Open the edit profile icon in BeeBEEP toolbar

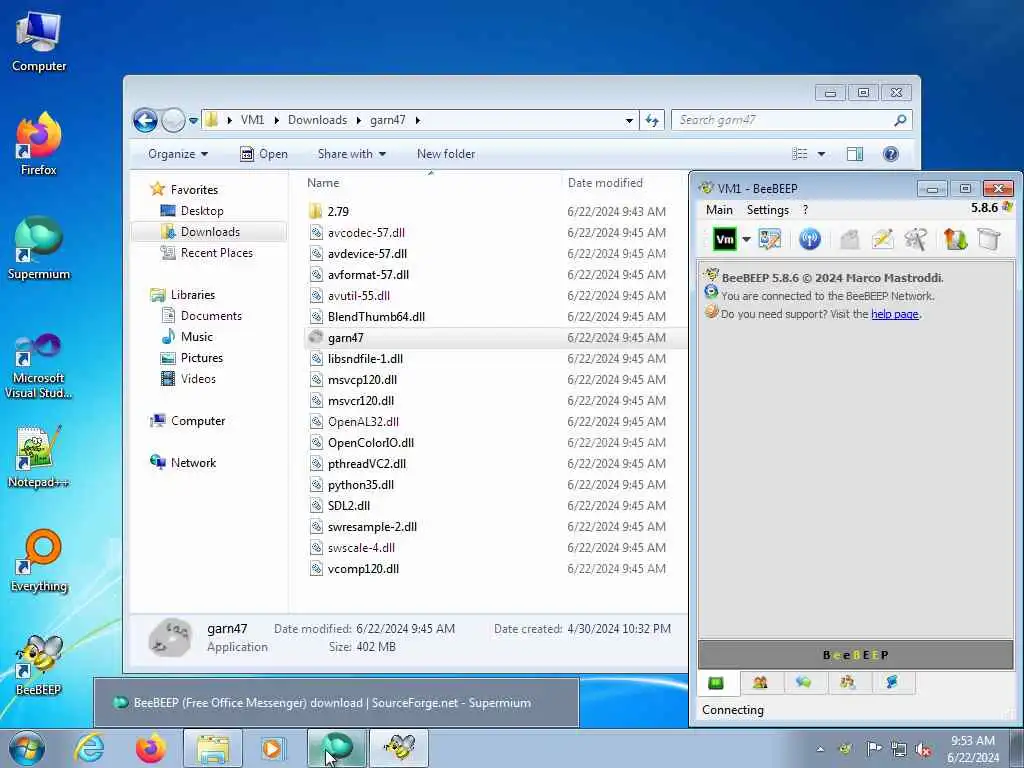(x=770, y=240)
